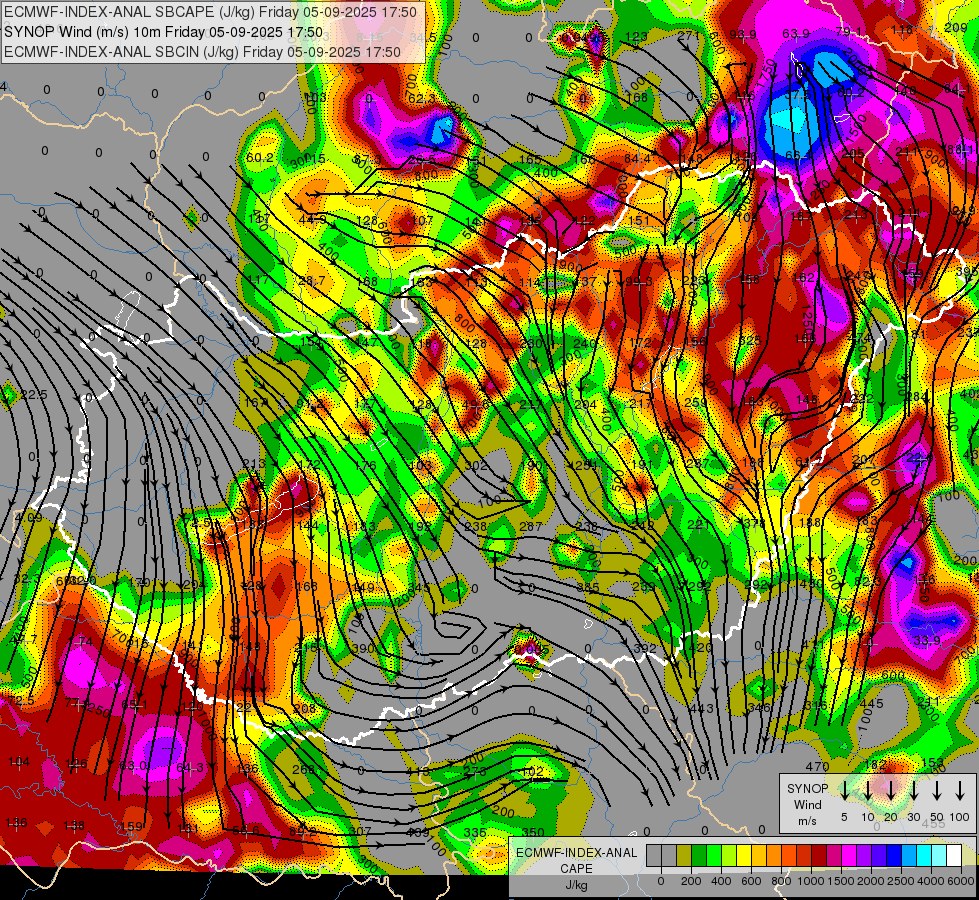Screen dimensions: 979x900
Task: Click the '50' speed label in wind legend
Action: [937, 817]
